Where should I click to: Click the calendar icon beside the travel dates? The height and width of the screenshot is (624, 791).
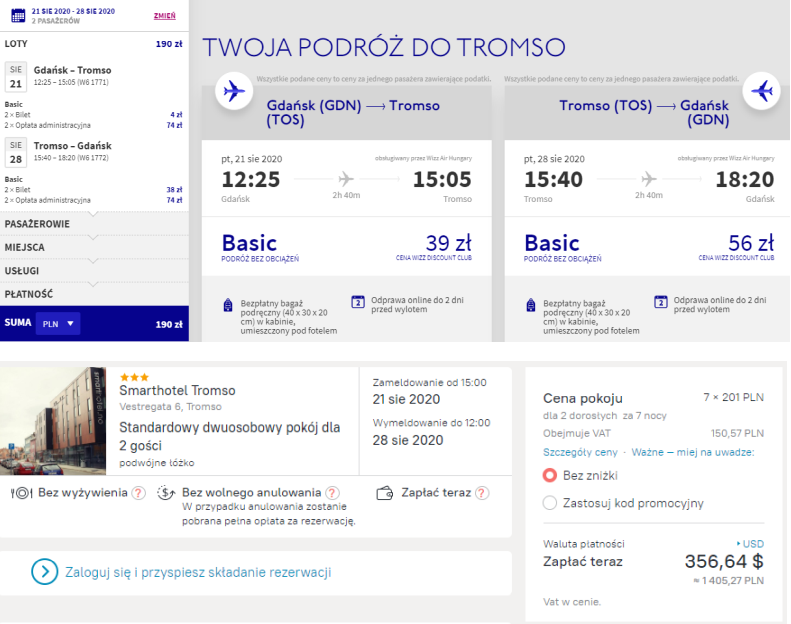coord(16,16)
